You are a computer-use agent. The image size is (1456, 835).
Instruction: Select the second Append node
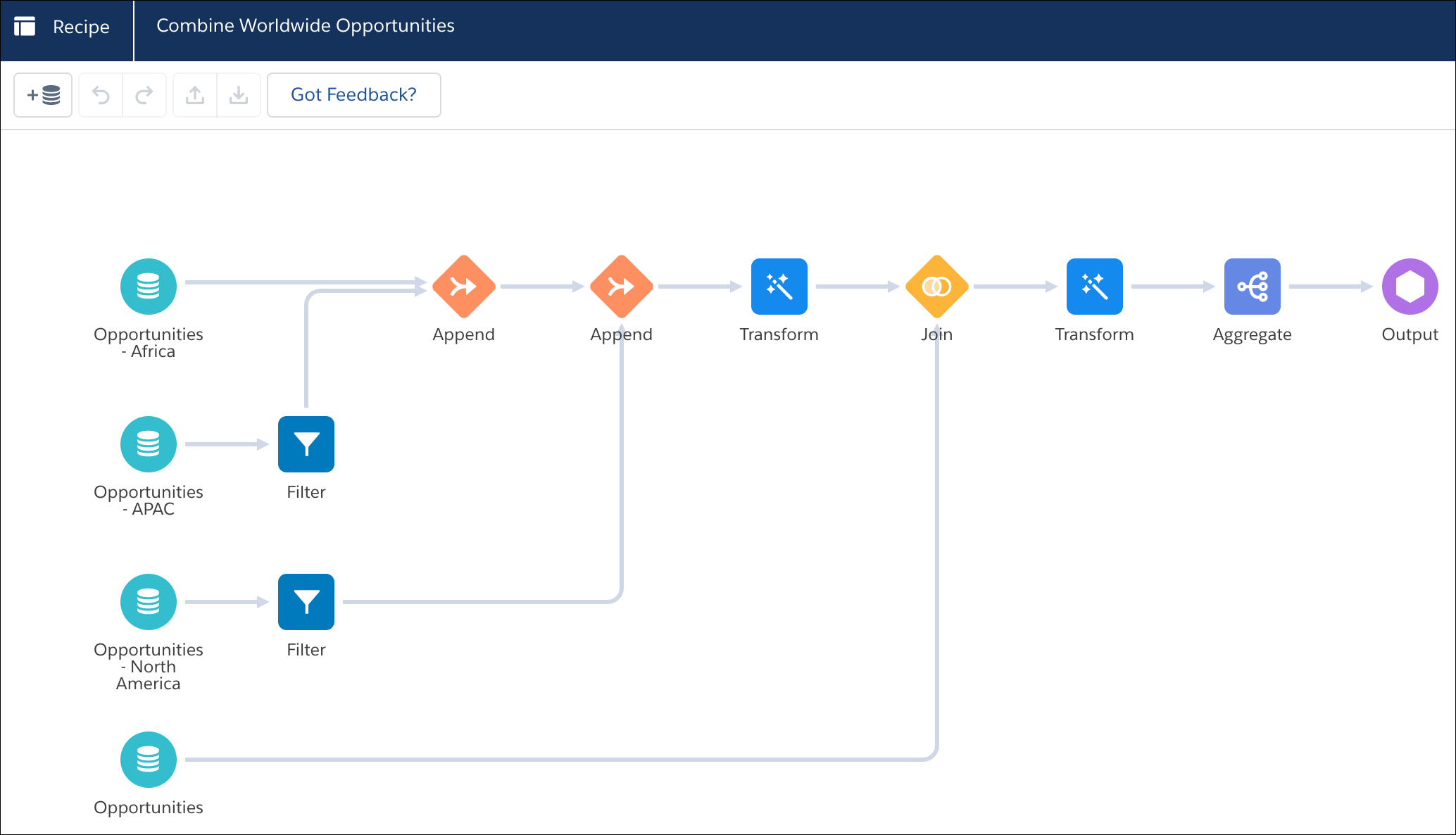click(x=622, y=287)
